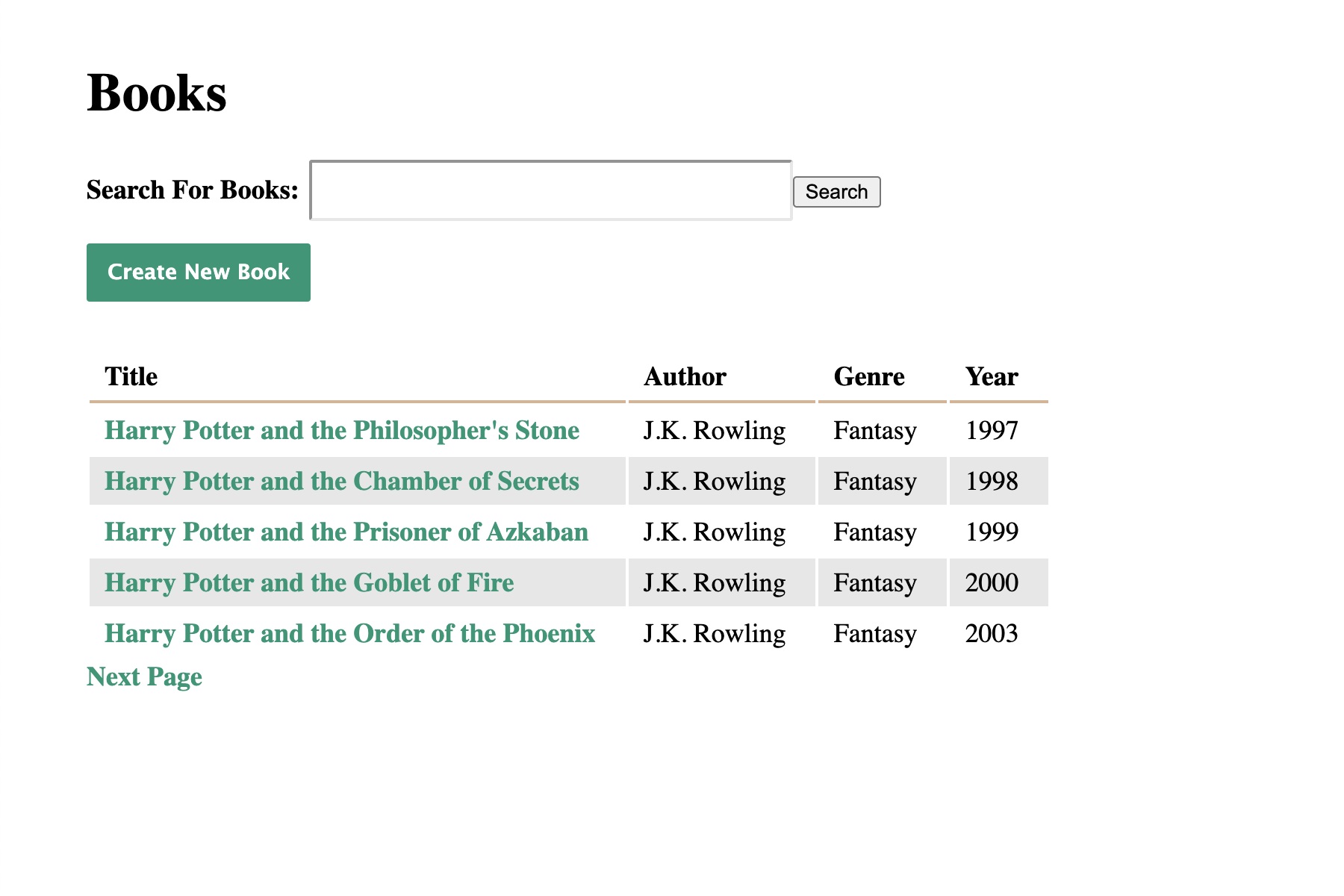Click the Title column header
Viewport: 1344px width, 896px height.
click(x=131, y=377)
